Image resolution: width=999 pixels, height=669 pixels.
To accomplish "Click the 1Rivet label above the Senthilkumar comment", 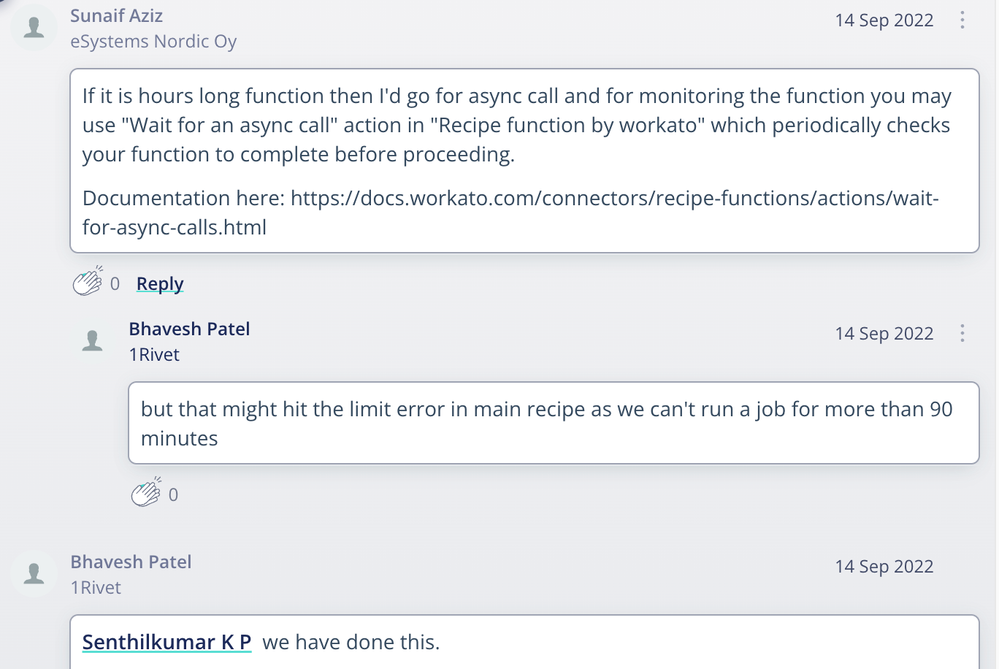I will coord(95,587).
